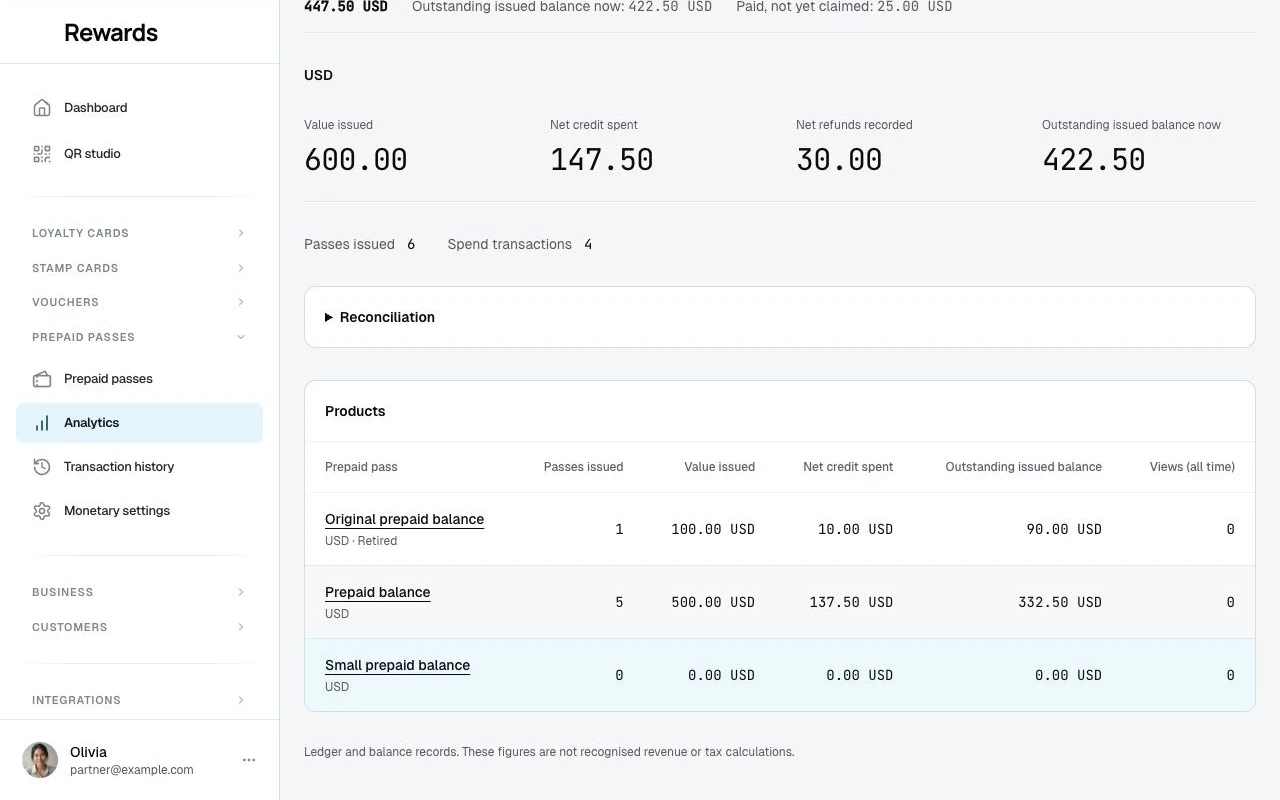
Task: Expand the Customers section
Action: point(139,627)
